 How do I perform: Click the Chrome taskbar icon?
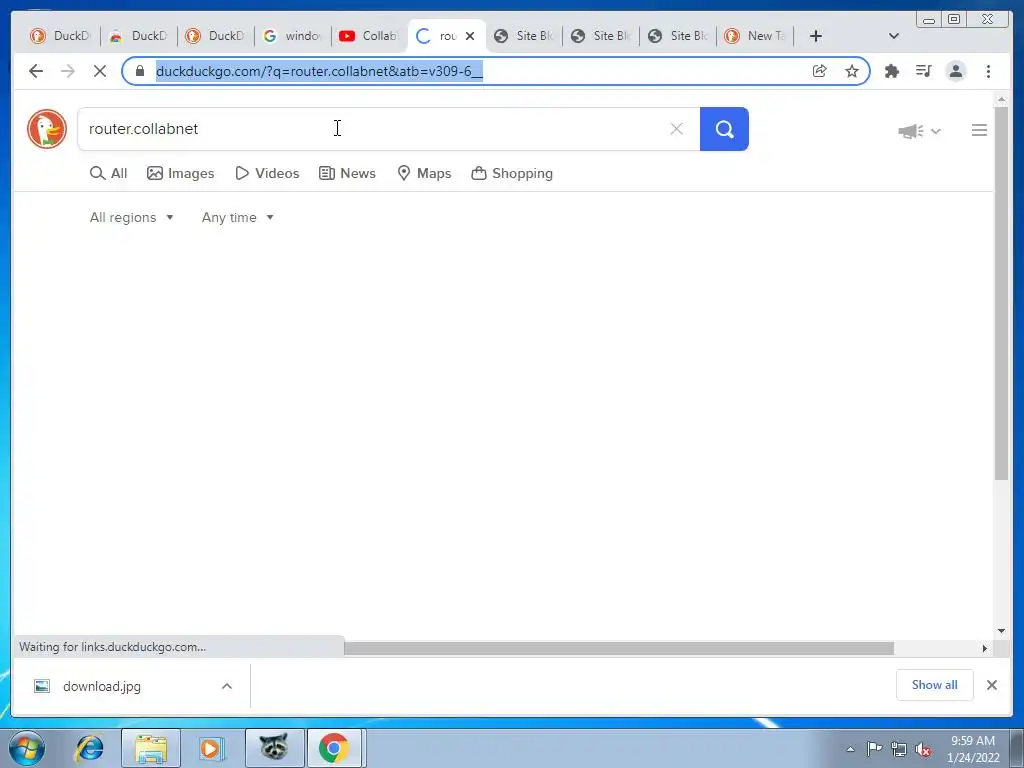334,748
